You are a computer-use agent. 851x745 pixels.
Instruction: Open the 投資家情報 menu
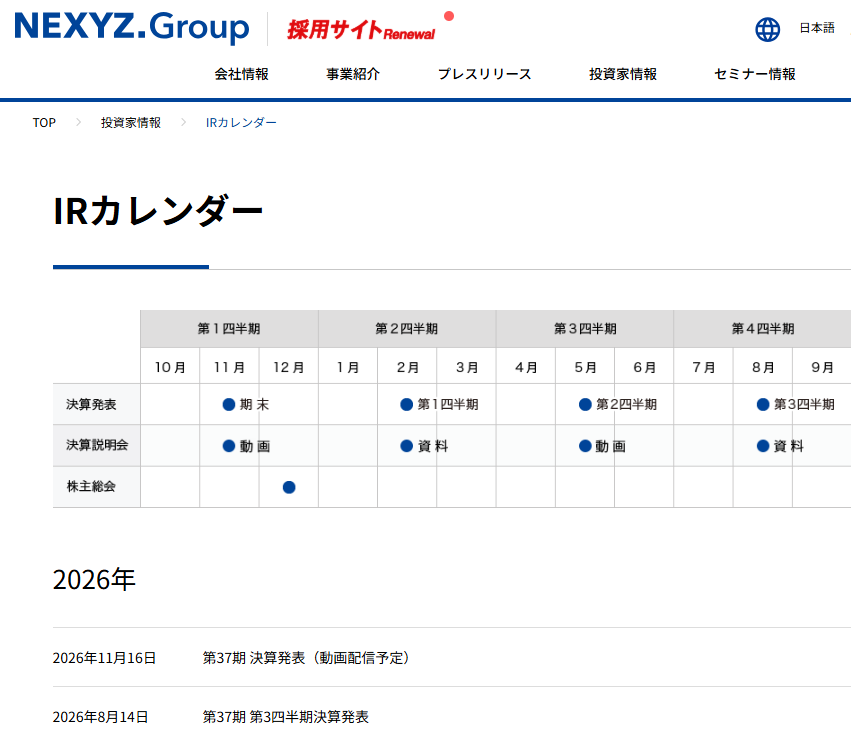pos(623,74)
